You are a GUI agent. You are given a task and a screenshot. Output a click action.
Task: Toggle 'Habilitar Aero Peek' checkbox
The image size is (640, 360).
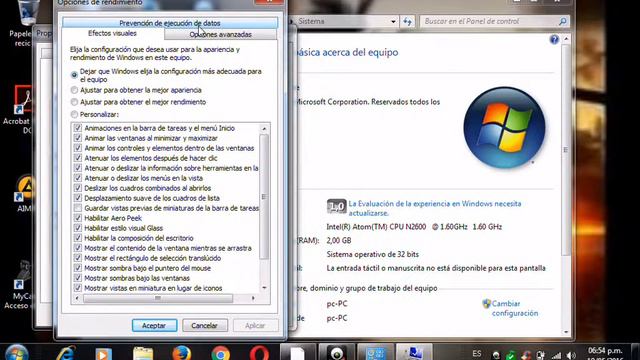[78, 218]
